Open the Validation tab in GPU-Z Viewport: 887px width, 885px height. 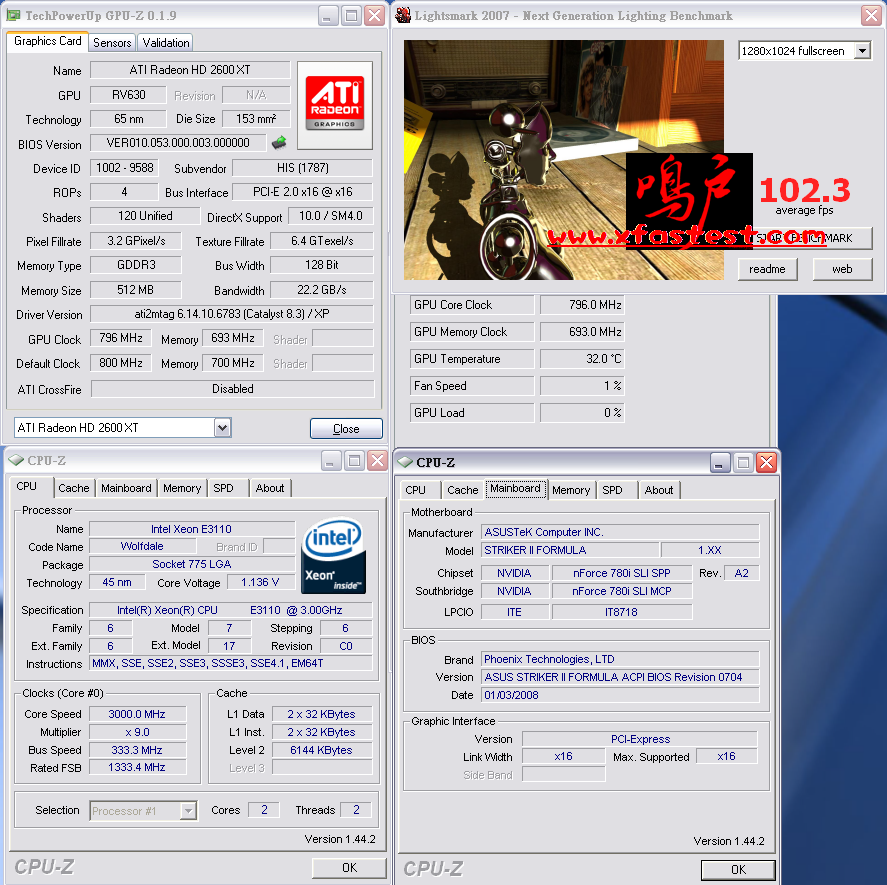[x=166, y=43]
